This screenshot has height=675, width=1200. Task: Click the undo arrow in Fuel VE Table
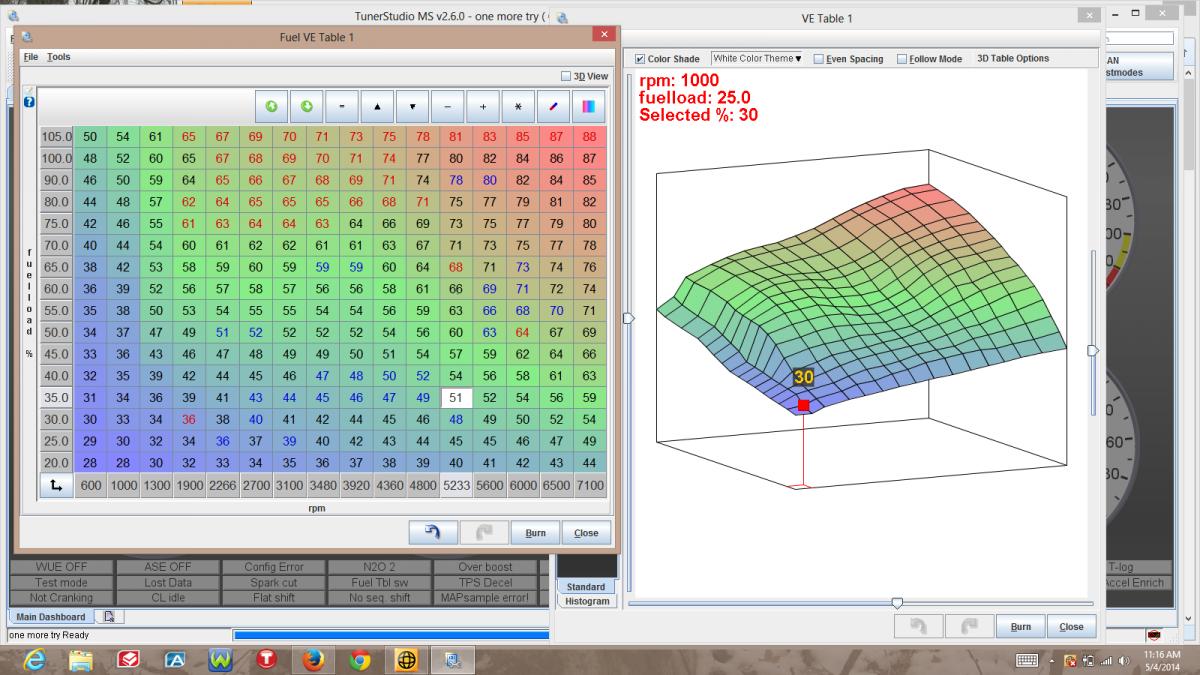point(433,533)
